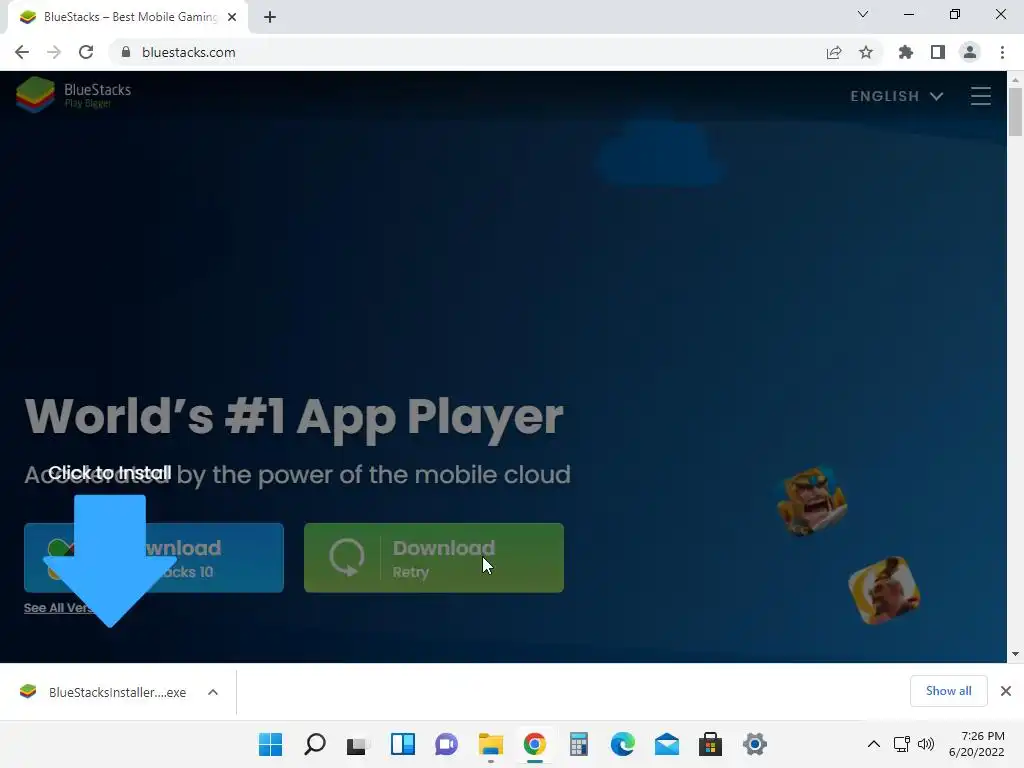View site info via padlock icon
This screenshot has height=768, width=1024.
(126, 52)
